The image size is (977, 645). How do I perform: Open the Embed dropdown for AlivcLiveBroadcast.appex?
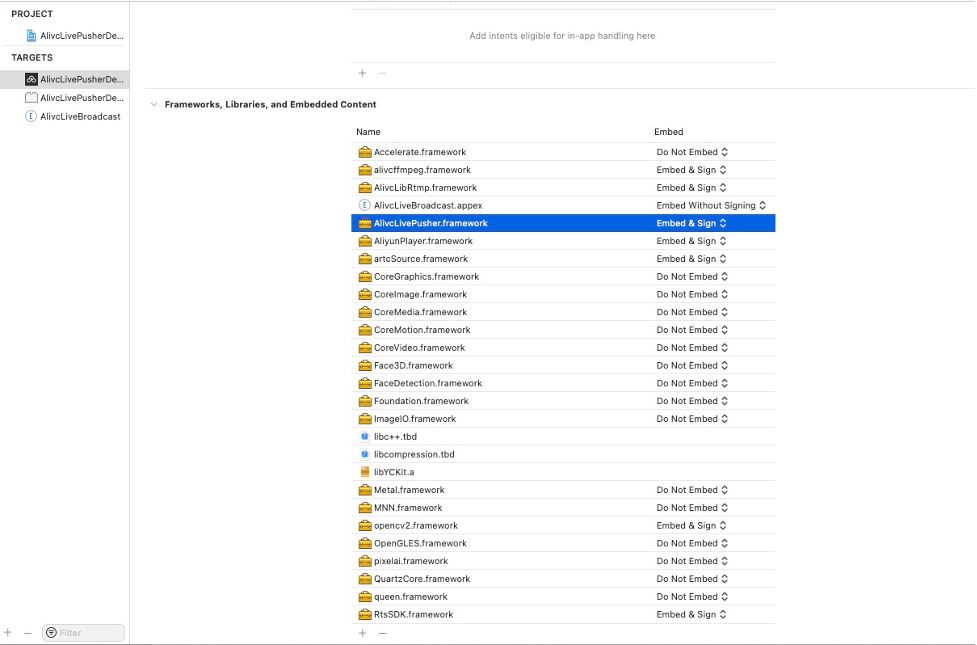[712, 206]
